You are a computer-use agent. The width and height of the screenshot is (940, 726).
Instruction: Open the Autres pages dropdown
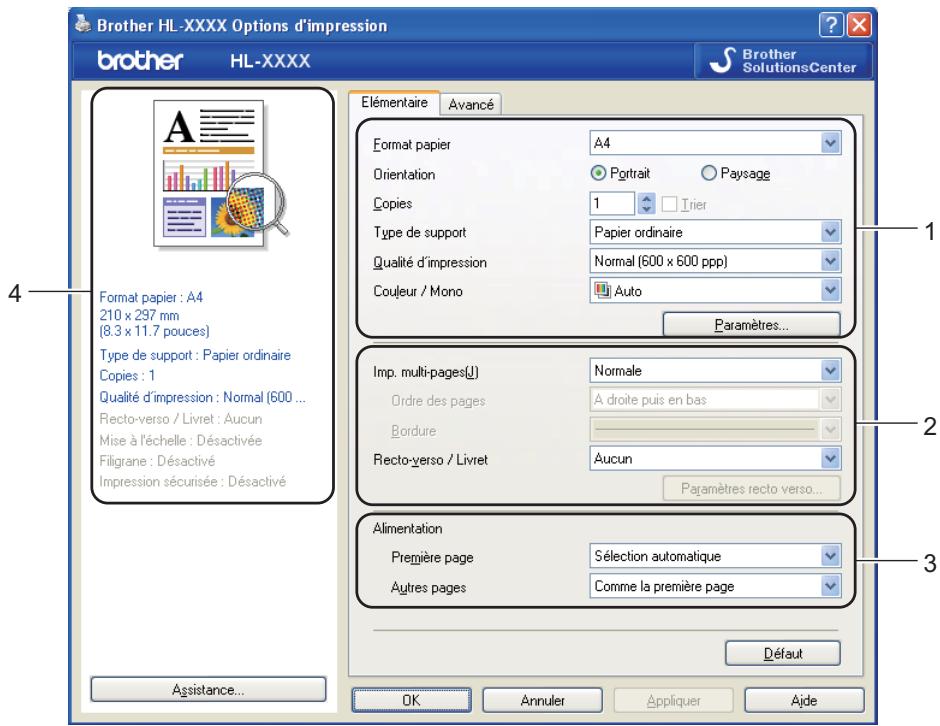[715, 586]
